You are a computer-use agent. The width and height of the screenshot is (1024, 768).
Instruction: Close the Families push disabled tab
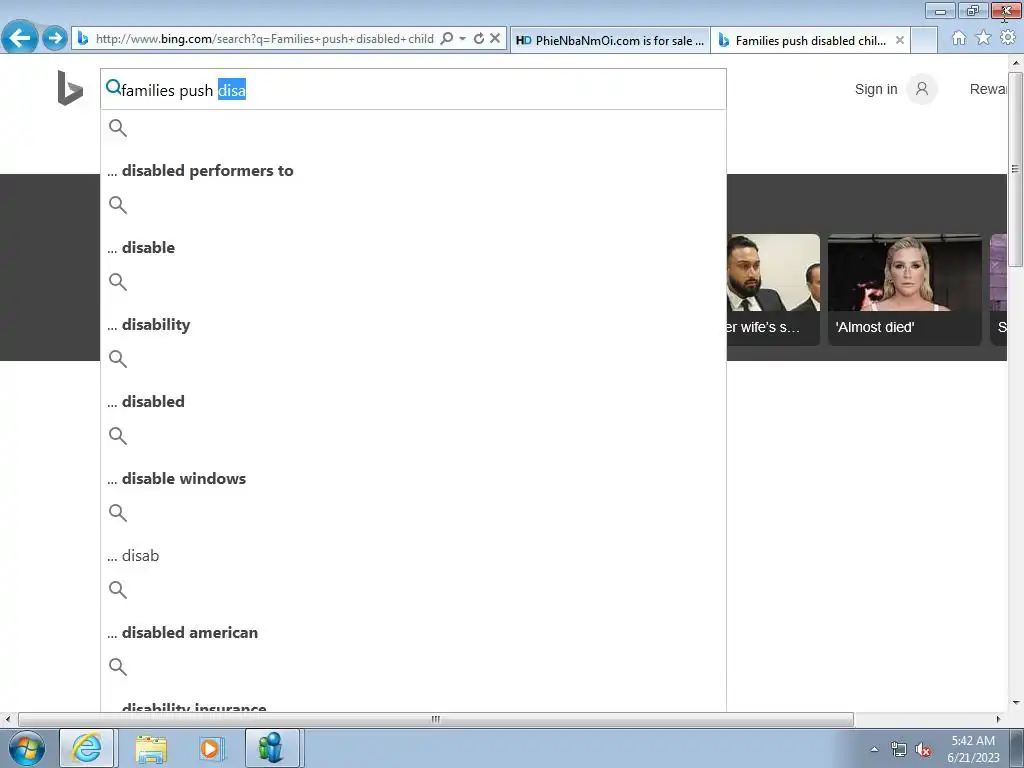tap(900, 40)
